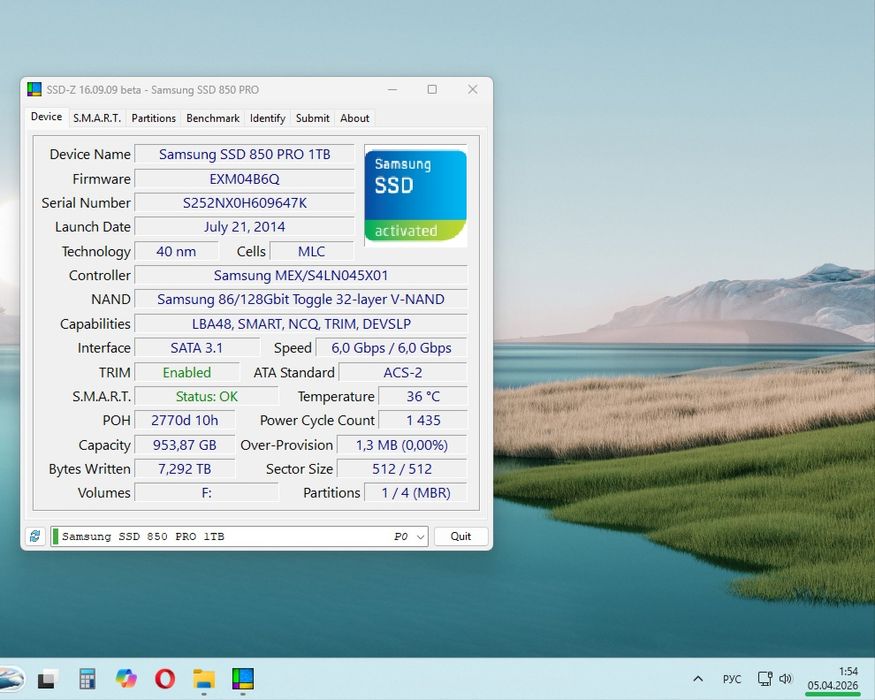Switch to the Device tab
The height and width of the screenshot is (700, 875).
coord(46,117)
